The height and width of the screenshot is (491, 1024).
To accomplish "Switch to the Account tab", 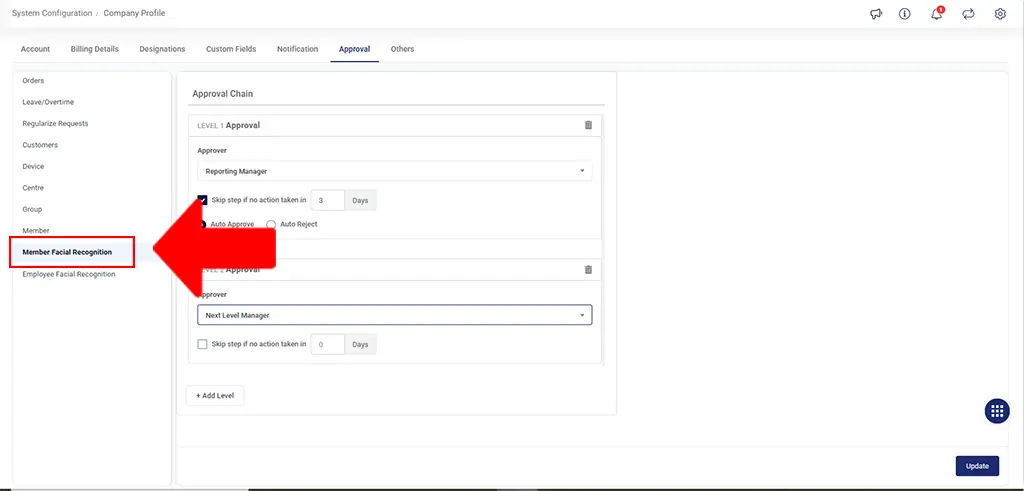I will (x=35, y=49).
